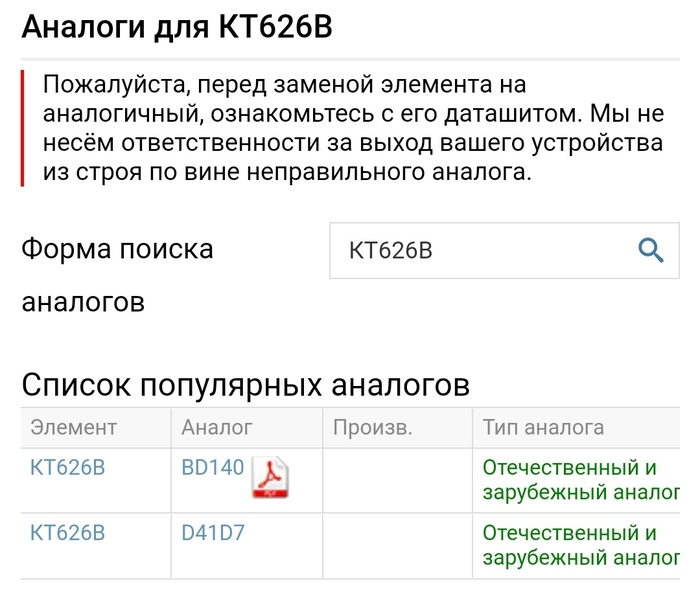Click the Элемент column header
The width and height of the screenshot is (700, 601).
click(74, 427)
